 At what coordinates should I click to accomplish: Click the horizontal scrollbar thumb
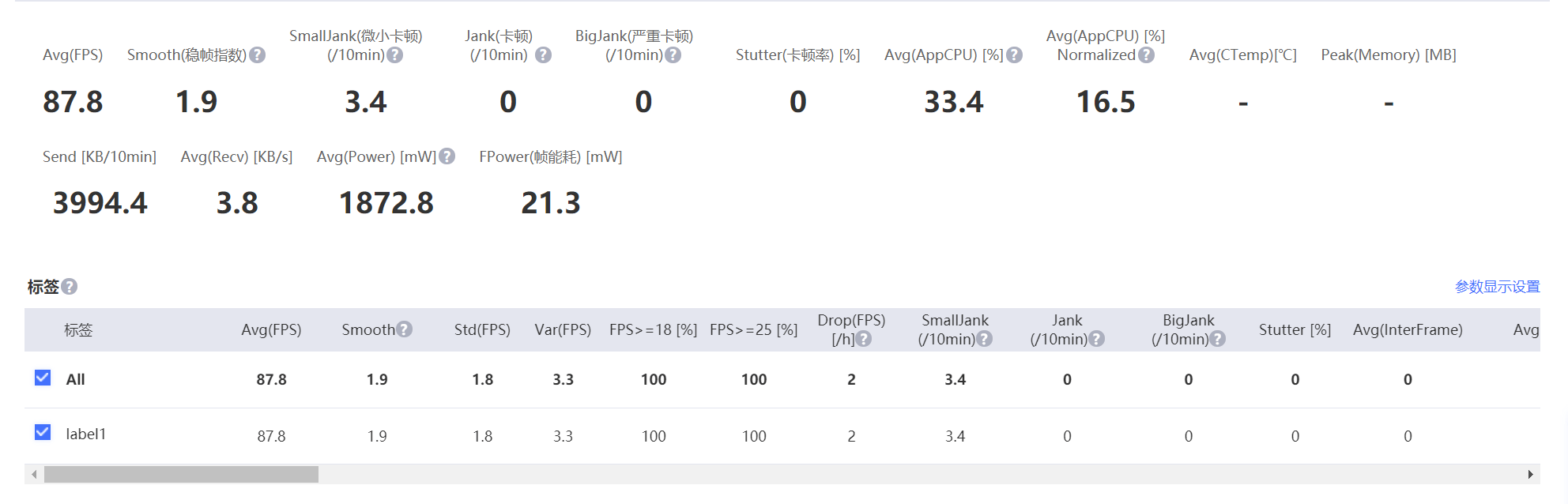coord(181,475)
